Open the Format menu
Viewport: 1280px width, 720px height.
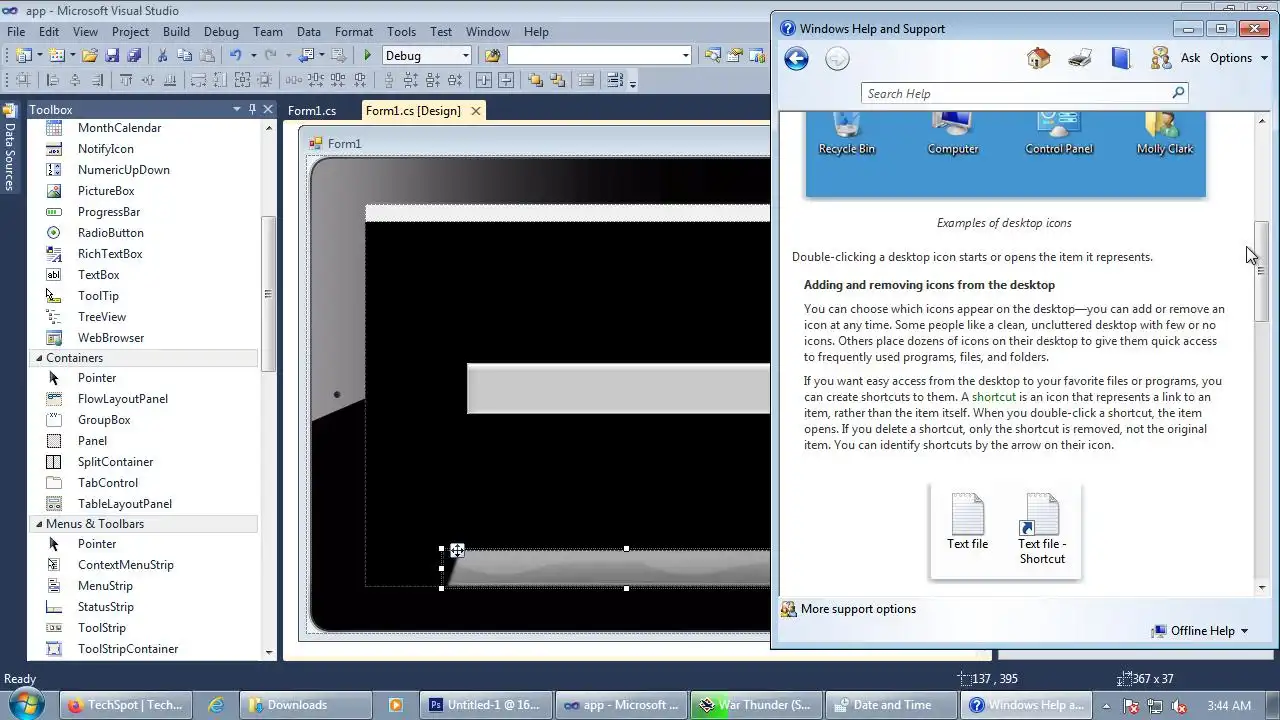[x=354, y=31]
